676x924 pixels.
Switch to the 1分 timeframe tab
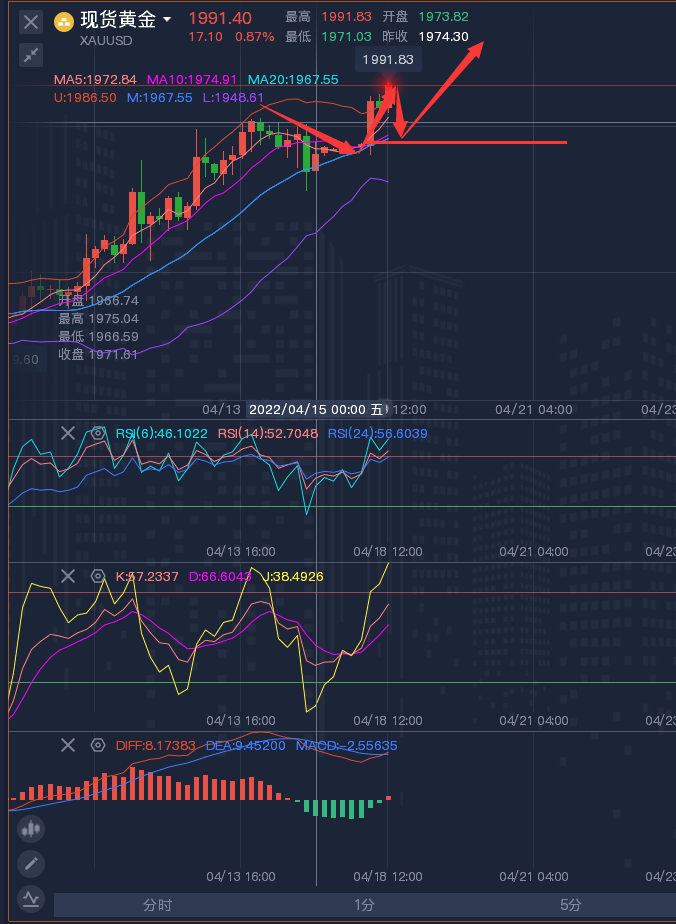[x=364, y=905]
